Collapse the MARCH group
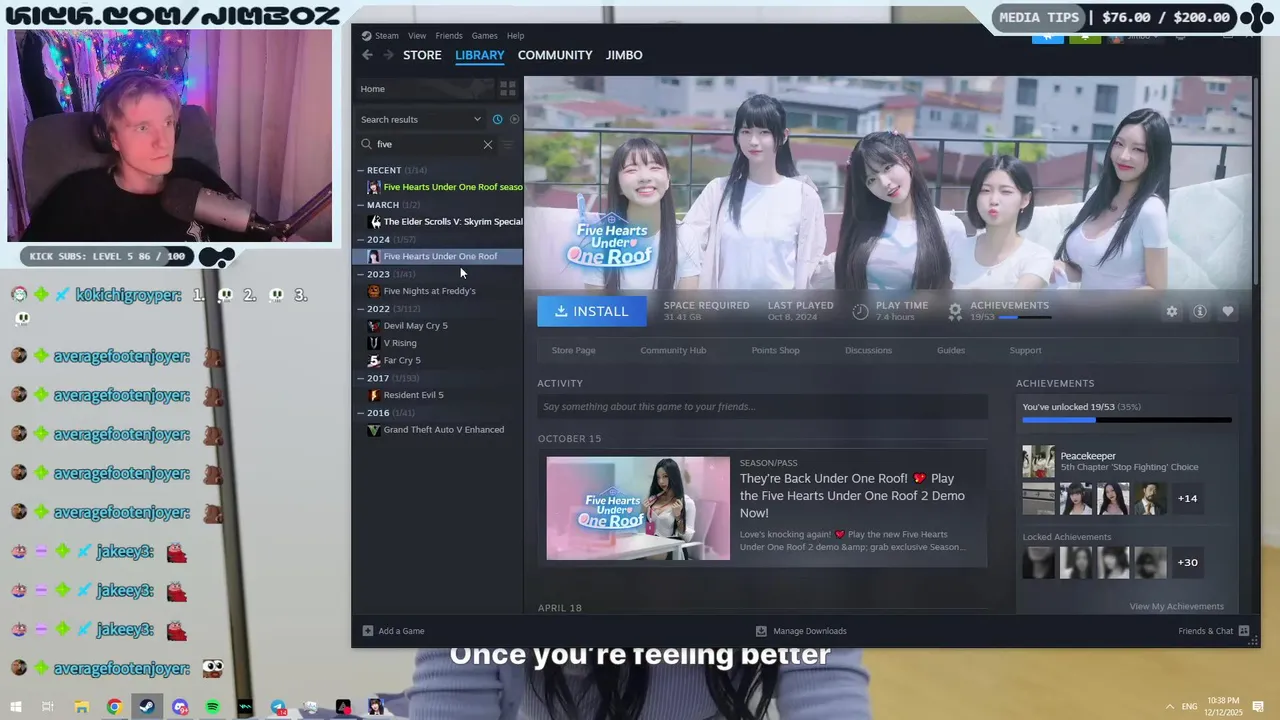1280x720 pixels. [360, 205]
